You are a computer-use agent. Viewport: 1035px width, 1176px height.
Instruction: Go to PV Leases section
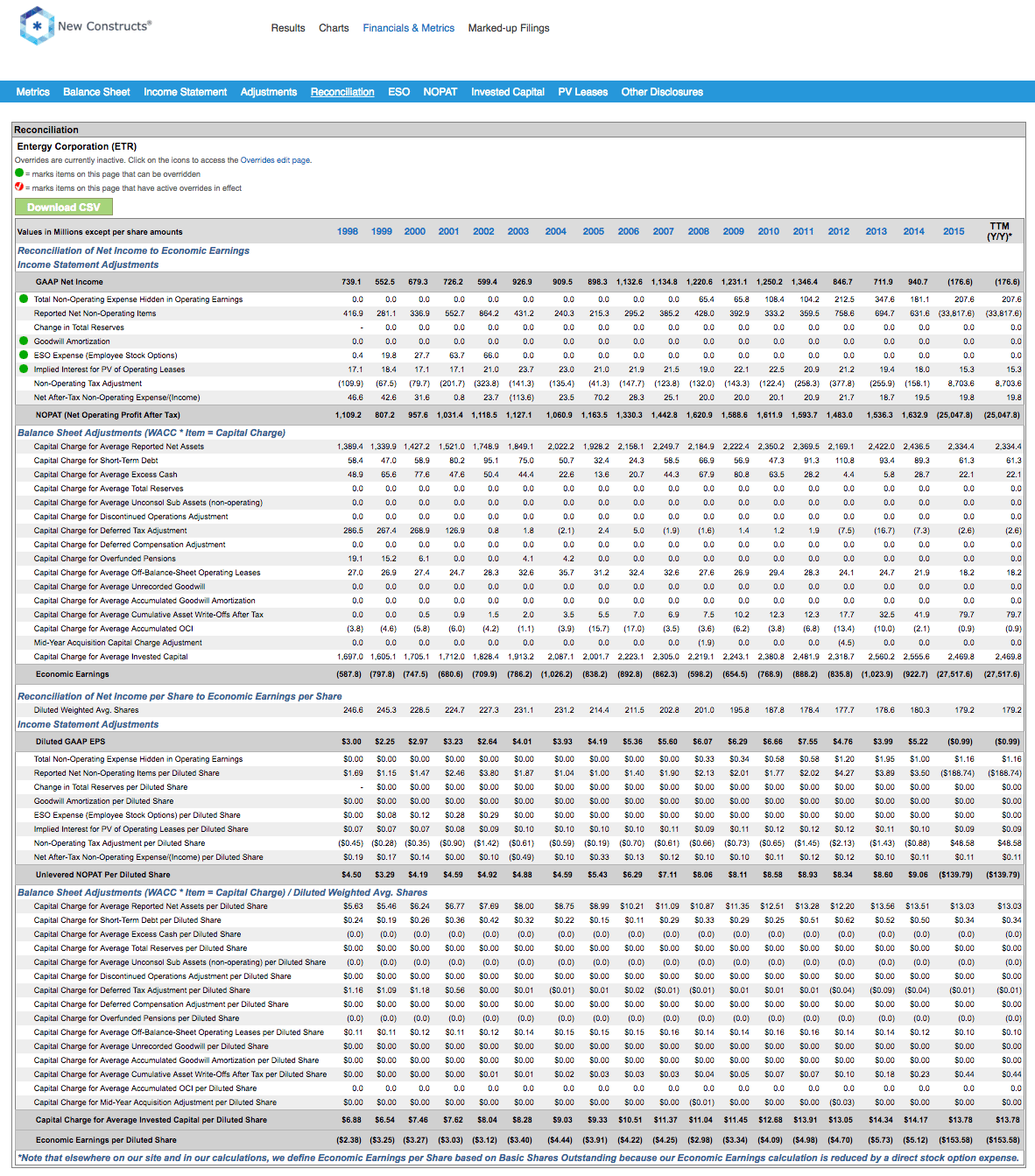(583, 92)
